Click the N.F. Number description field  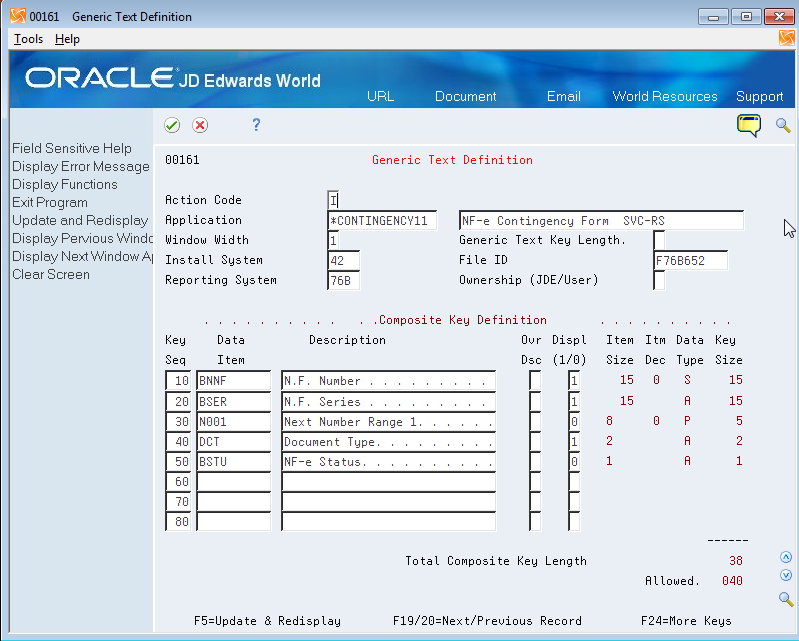pos(389,381)
